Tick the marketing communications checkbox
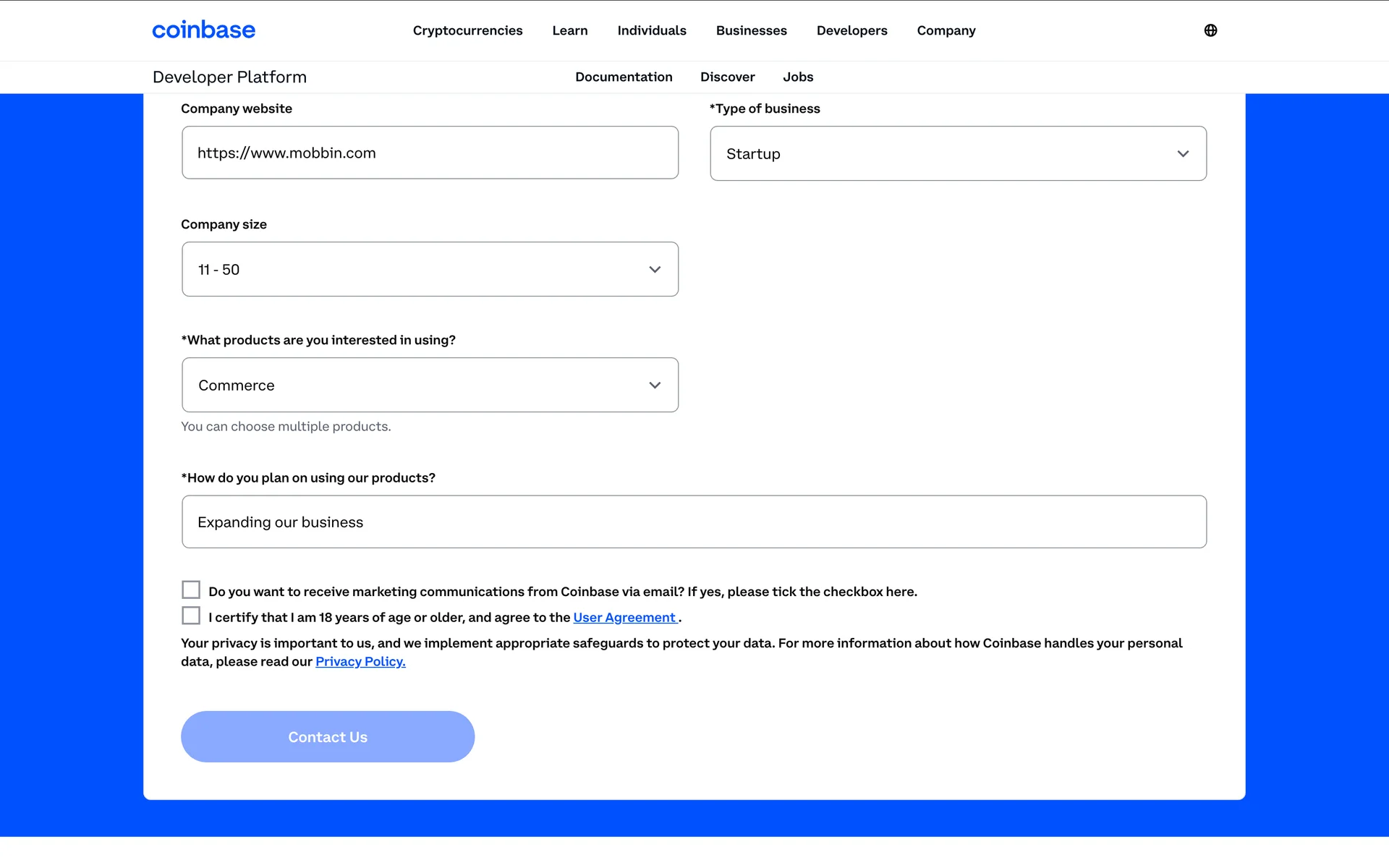The image size is (1389, 868). (x=191, y=590)
